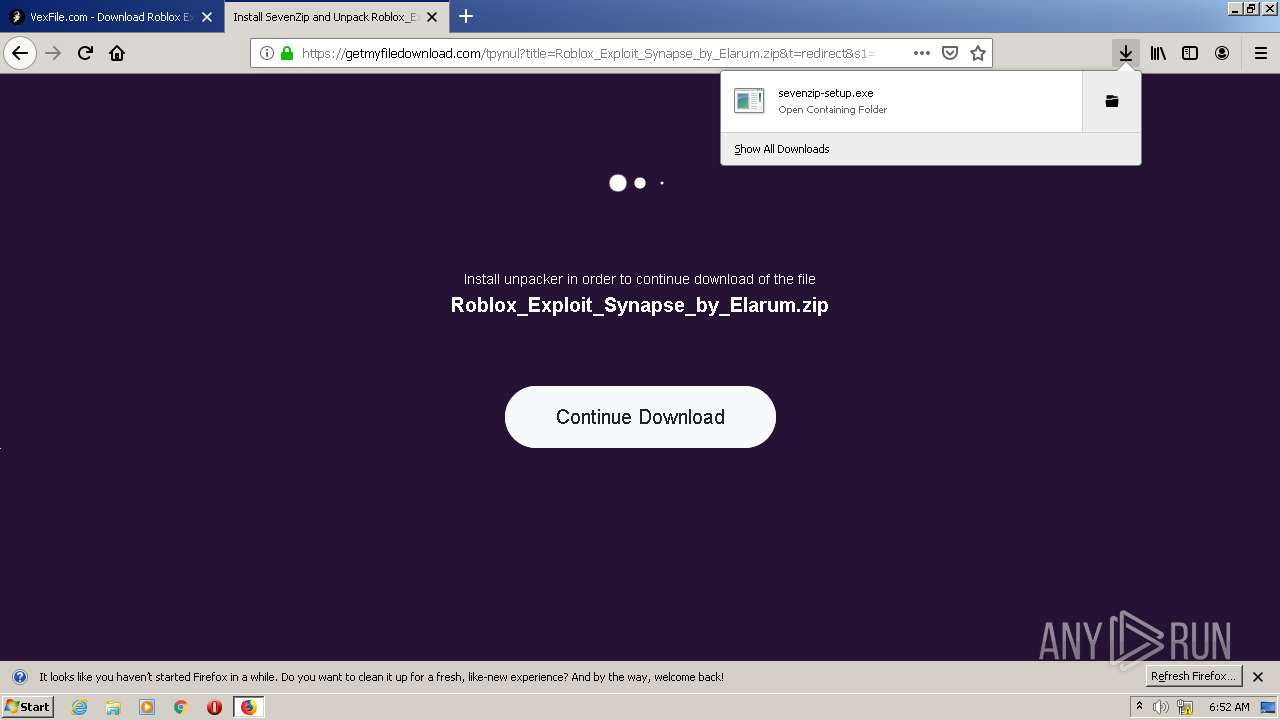The width and height of the screenshot is (1280, 720).
Task: Click Refresh Firefox button
Action: [x=1194, y=676]
